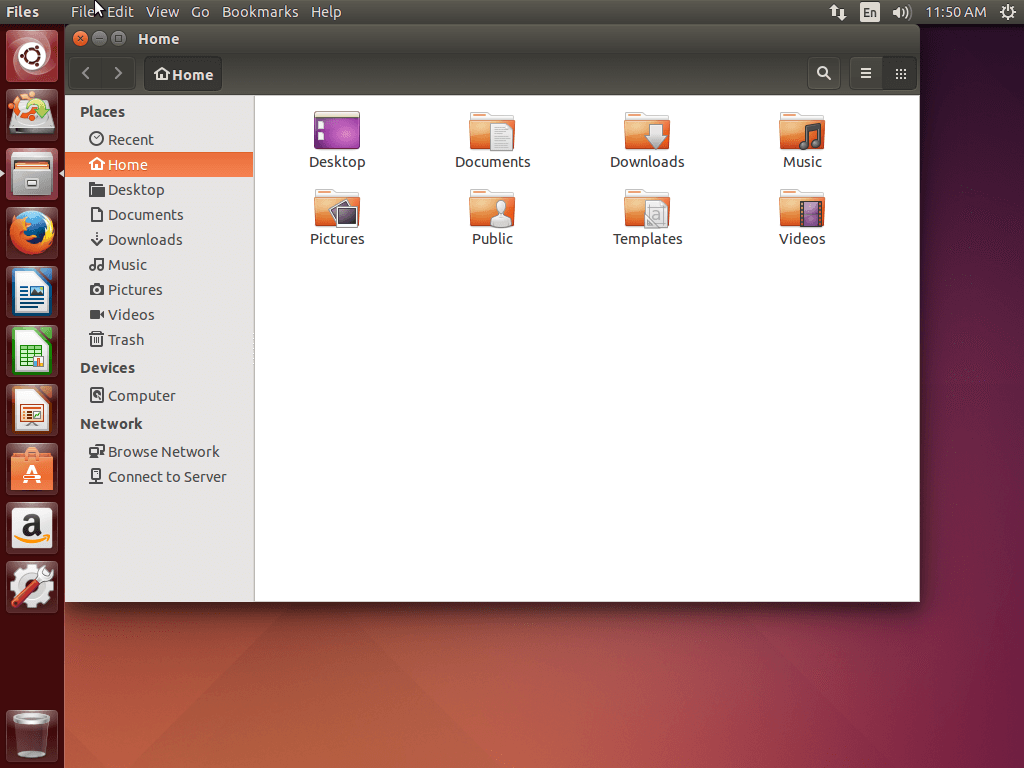The image size is (1024, 768).
Task: Click the Home path bar button
Action: [x=183, y=74]
